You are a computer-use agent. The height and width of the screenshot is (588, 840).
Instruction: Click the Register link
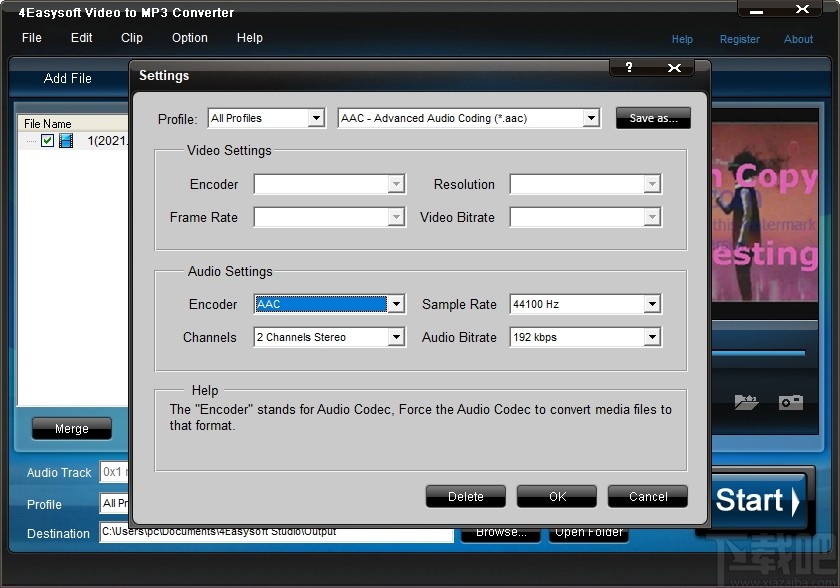(x=740, y=39)
